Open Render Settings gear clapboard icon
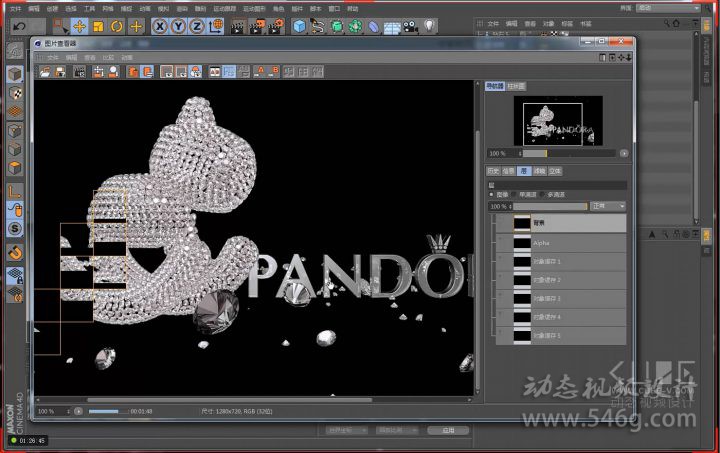This screenshot has width=720, height=453. pos(276,27)
